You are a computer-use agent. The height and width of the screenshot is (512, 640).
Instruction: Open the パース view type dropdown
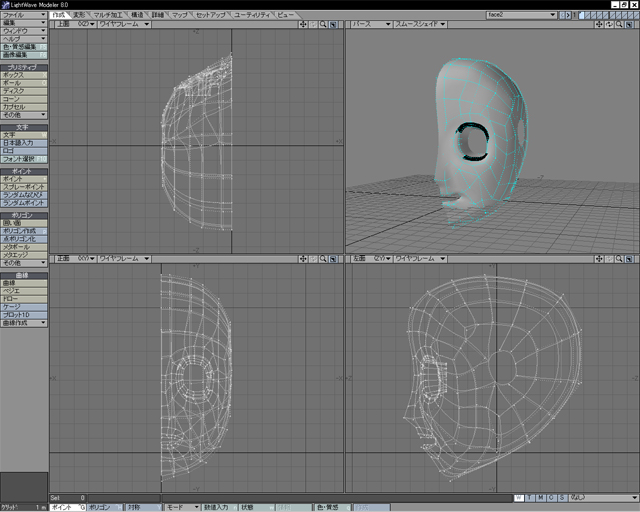click(x=369, y=24)
